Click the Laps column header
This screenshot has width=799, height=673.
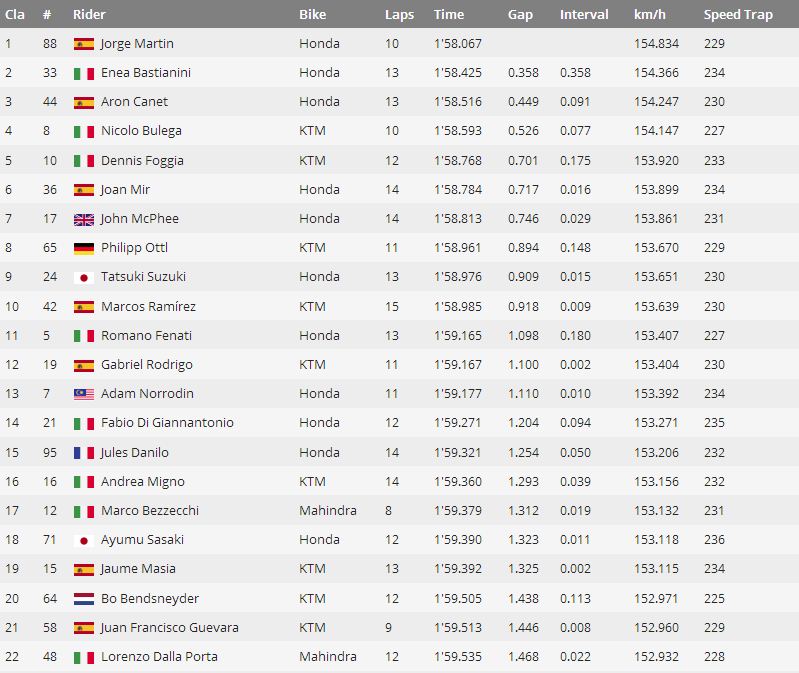(x=400, y=15)
